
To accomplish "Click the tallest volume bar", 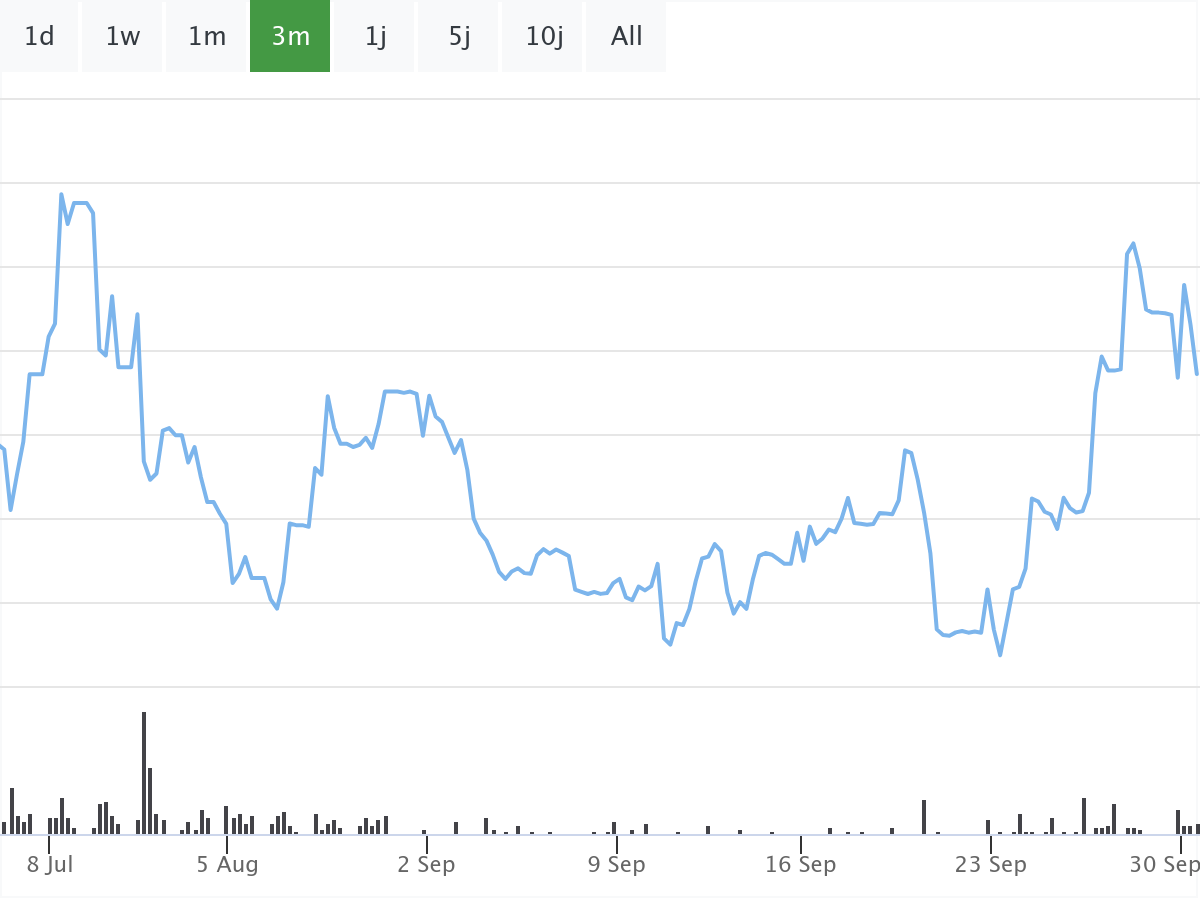I will (144, 772).
